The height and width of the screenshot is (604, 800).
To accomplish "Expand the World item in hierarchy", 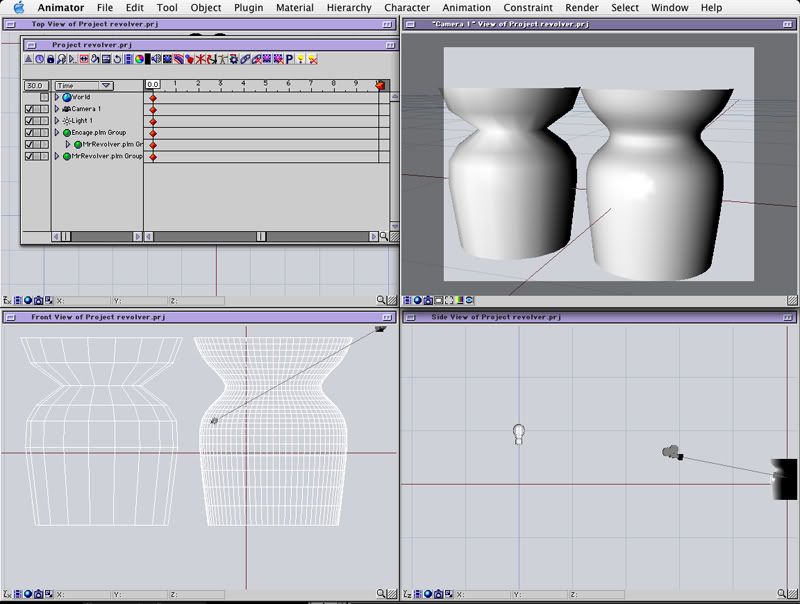I will click(x=57, y=97).
